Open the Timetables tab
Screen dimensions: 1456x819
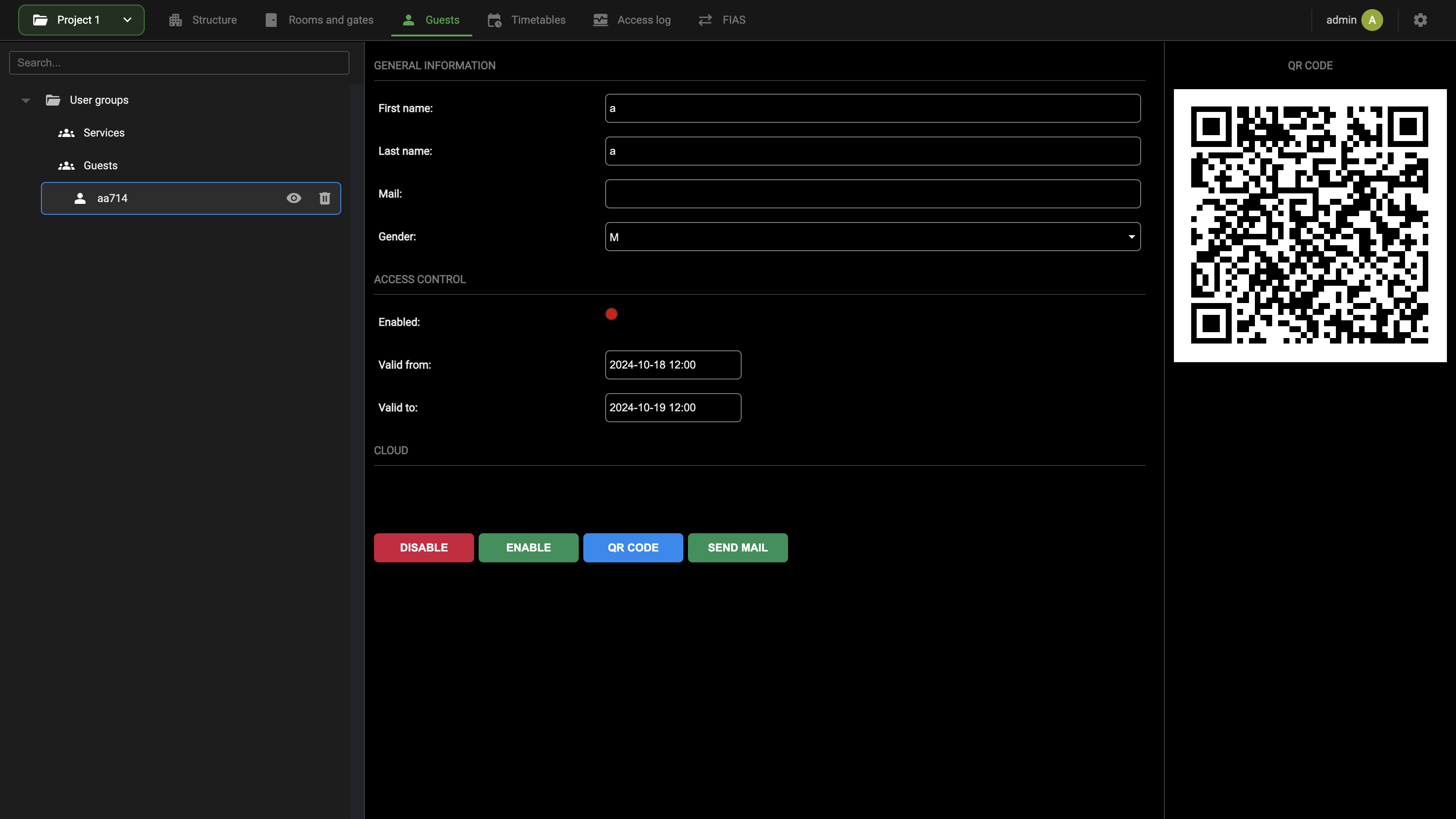pyautogui.click(x=527, y=20)
